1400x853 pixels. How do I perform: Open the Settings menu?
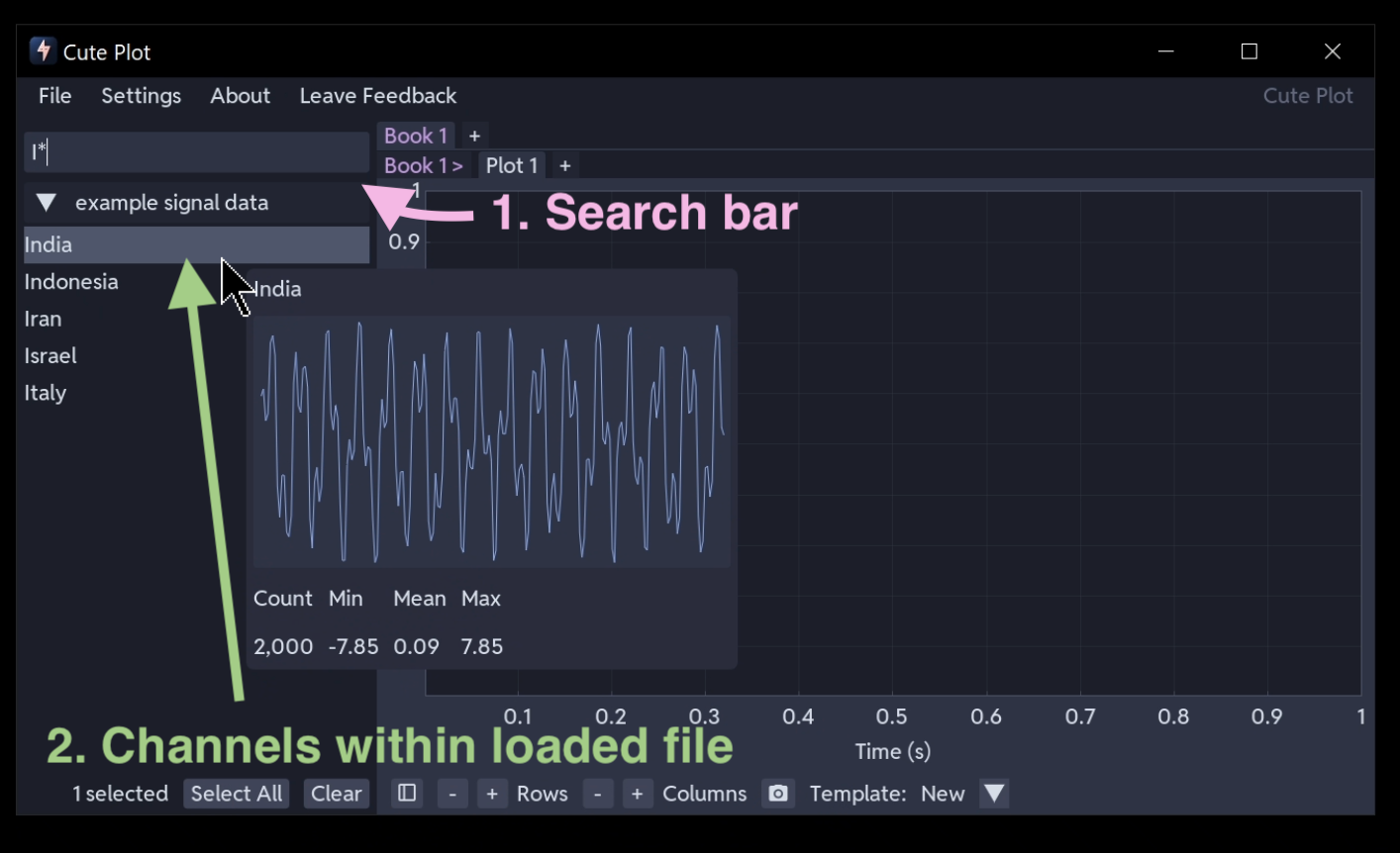pos(141,95)
